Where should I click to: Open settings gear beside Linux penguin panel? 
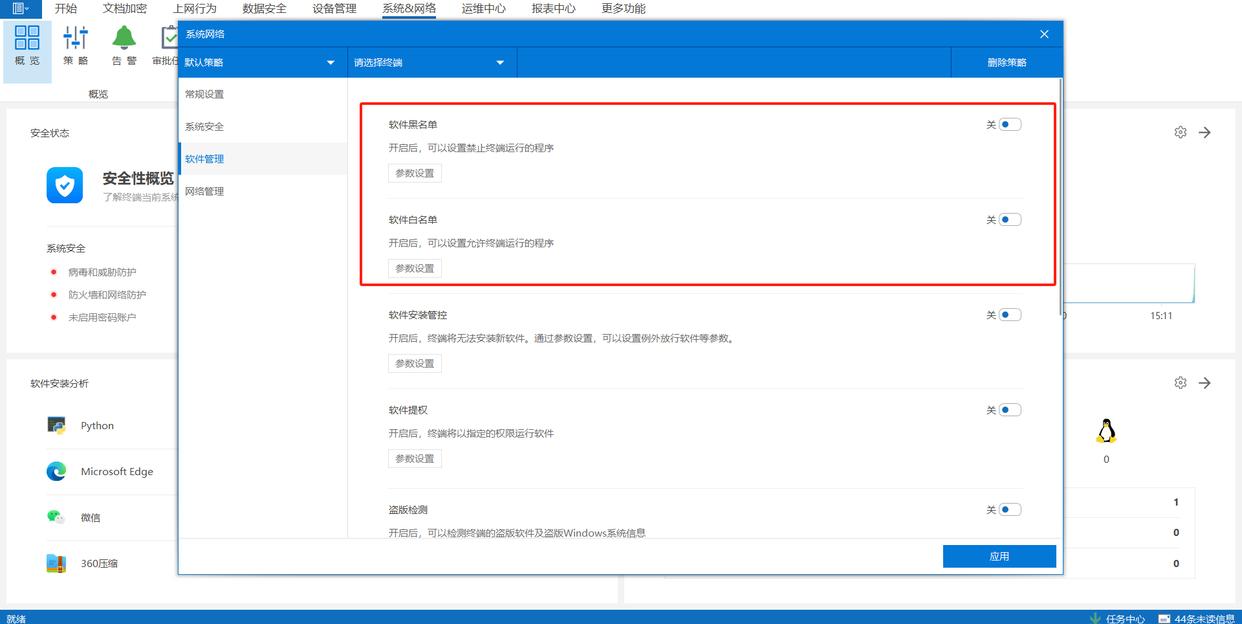1180,383
